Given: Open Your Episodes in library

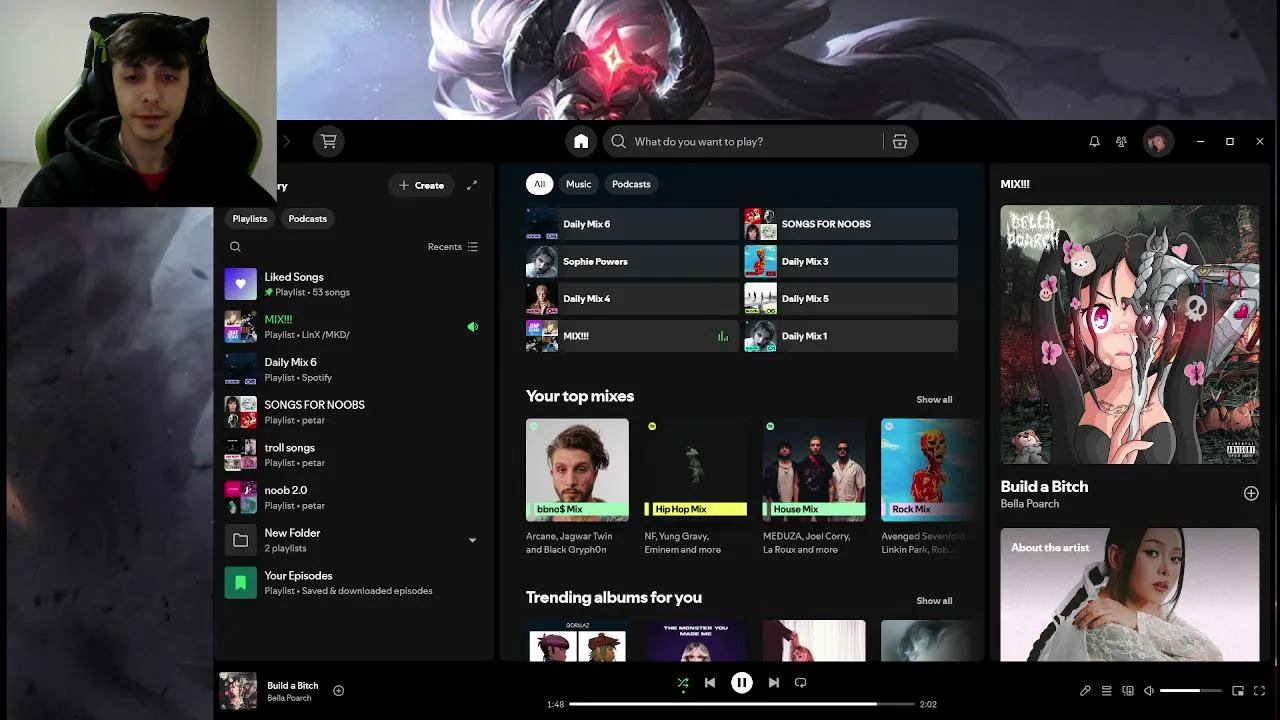Looking at the screenshot, I should click(x=352, y=583).
